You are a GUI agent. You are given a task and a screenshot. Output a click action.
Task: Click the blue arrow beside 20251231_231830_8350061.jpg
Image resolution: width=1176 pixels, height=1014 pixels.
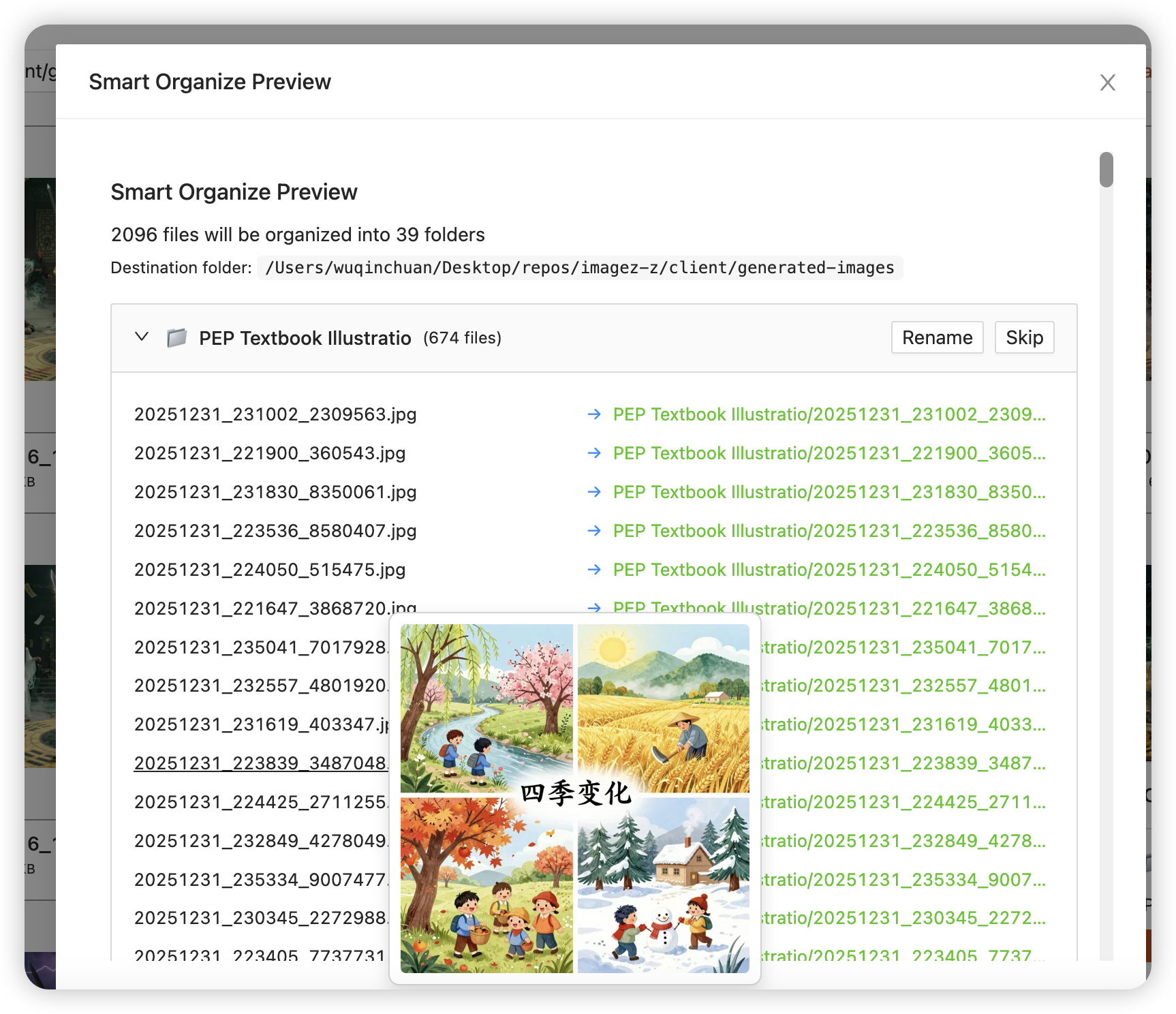point(593,492)
